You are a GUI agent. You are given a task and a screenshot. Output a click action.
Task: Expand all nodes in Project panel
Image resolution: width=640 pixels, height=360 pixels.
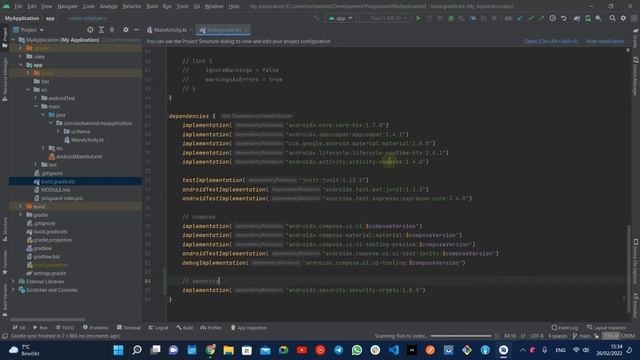point(101,30)
